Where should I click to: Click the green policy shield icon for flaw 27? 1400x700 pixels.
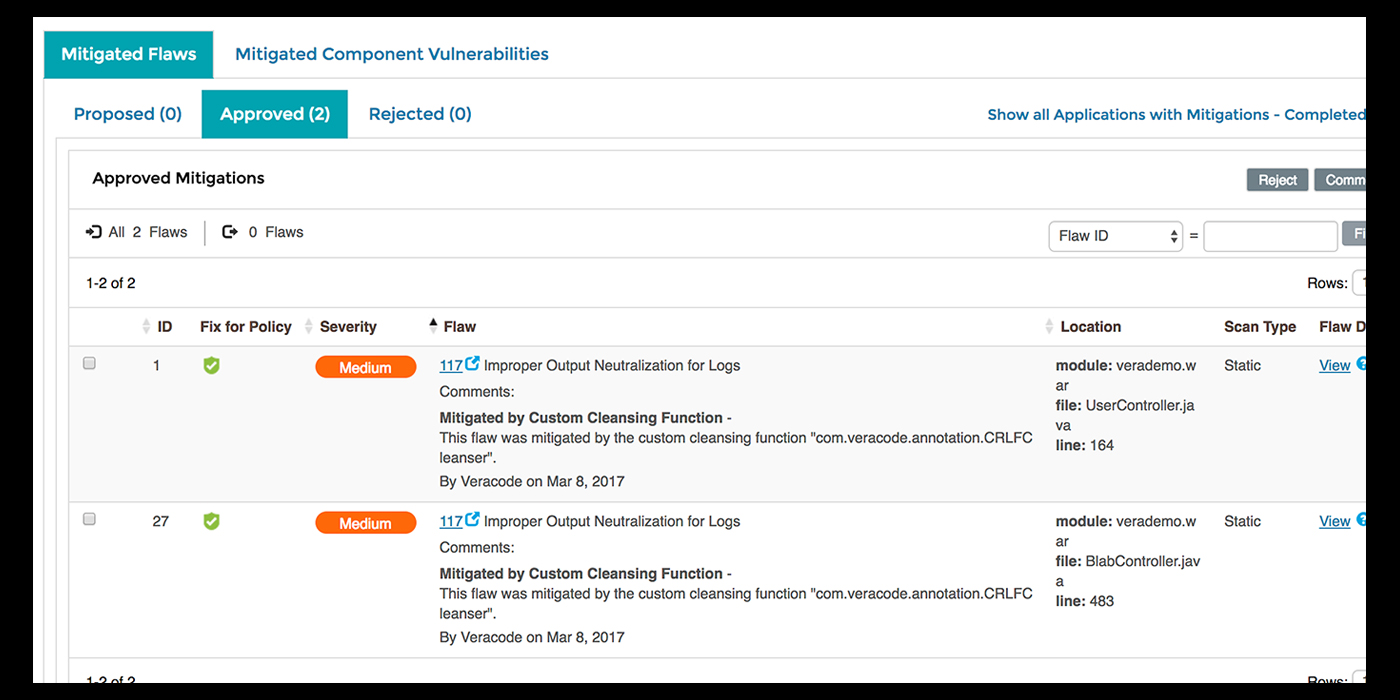pyautogui.click(x=211, y=521)
